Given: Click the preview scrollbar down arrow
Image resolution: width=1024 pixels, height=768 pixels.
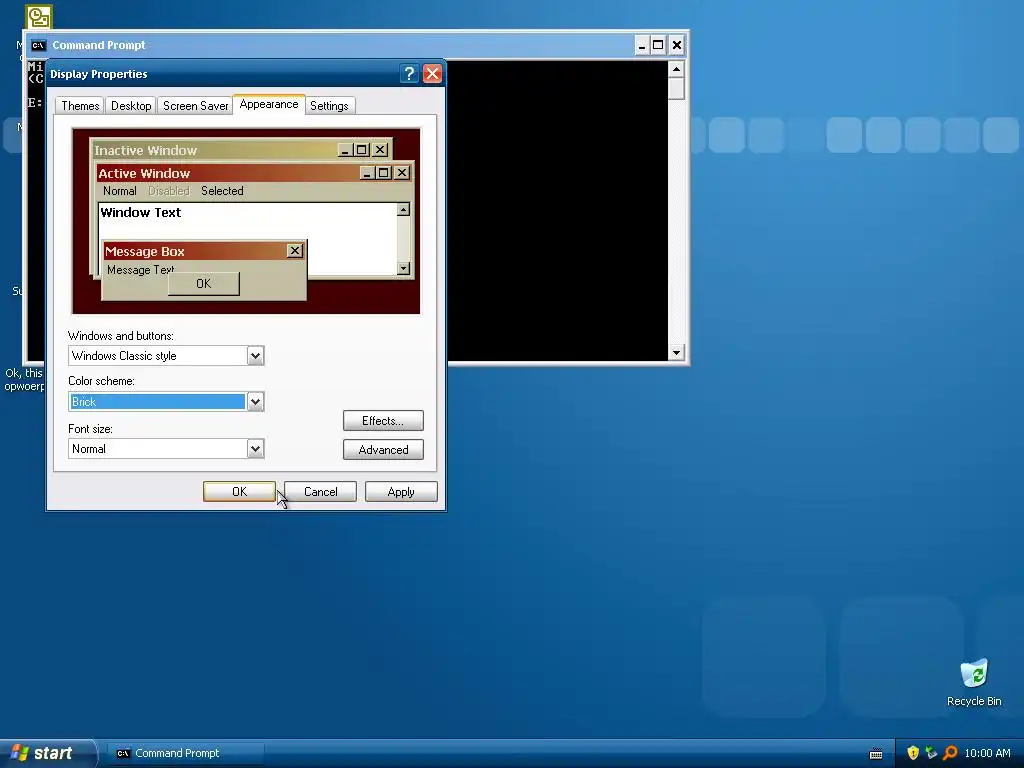Looking at the screenshot, I should point(404,268).
